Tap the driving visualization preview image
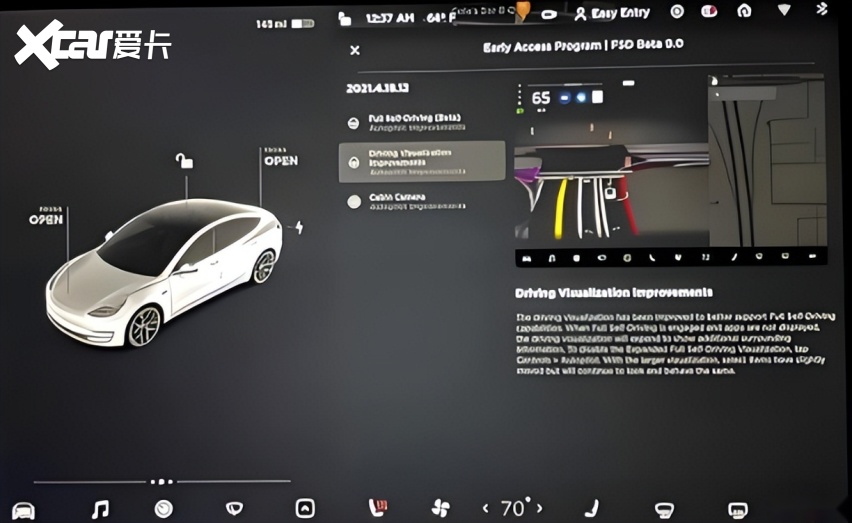852x523 pixels. (x=671, y=171)
